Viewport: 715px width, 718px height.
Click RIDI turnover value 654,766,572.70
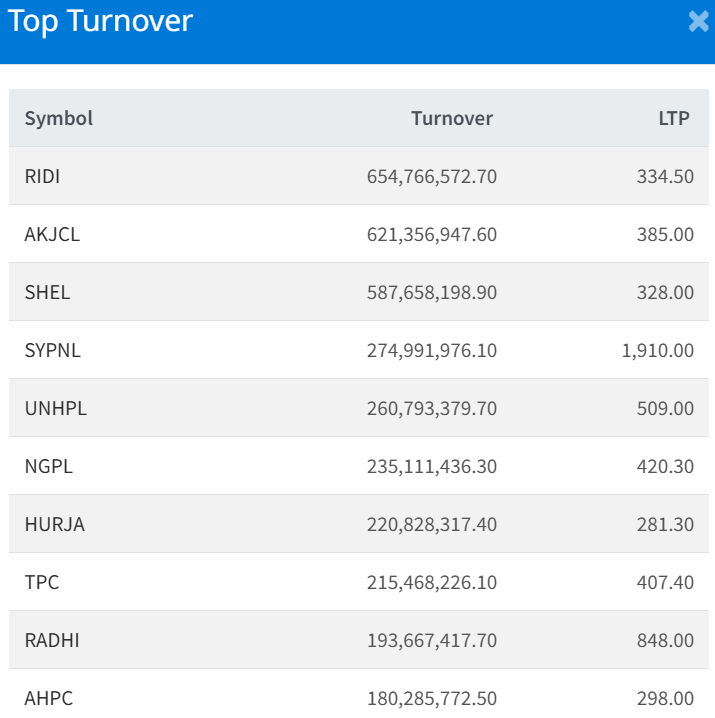(432, 176)
